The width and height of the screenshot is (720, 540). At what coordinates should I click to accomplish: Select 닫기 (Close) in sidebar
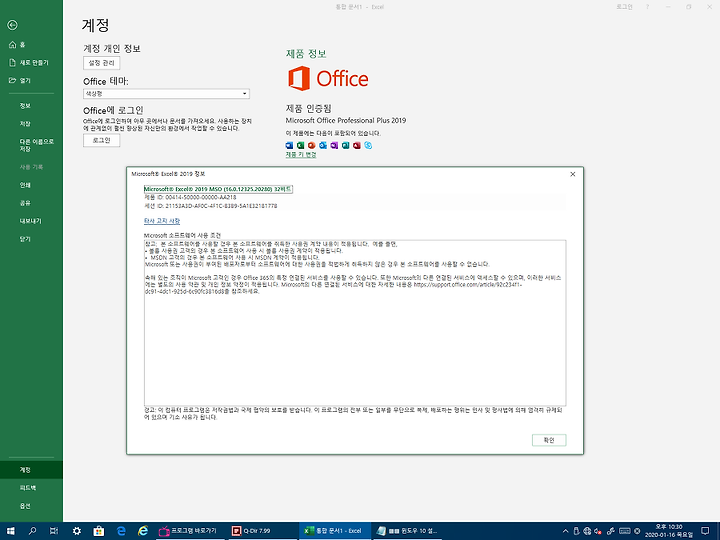31,239
